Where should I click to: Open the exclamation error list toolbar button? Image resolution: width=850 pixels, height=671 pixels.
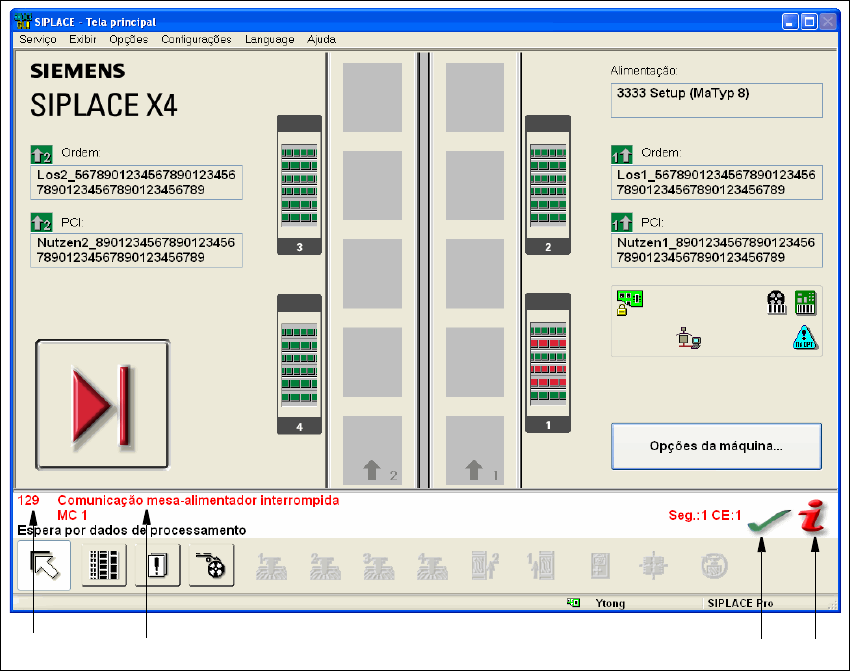pos(157,565)
